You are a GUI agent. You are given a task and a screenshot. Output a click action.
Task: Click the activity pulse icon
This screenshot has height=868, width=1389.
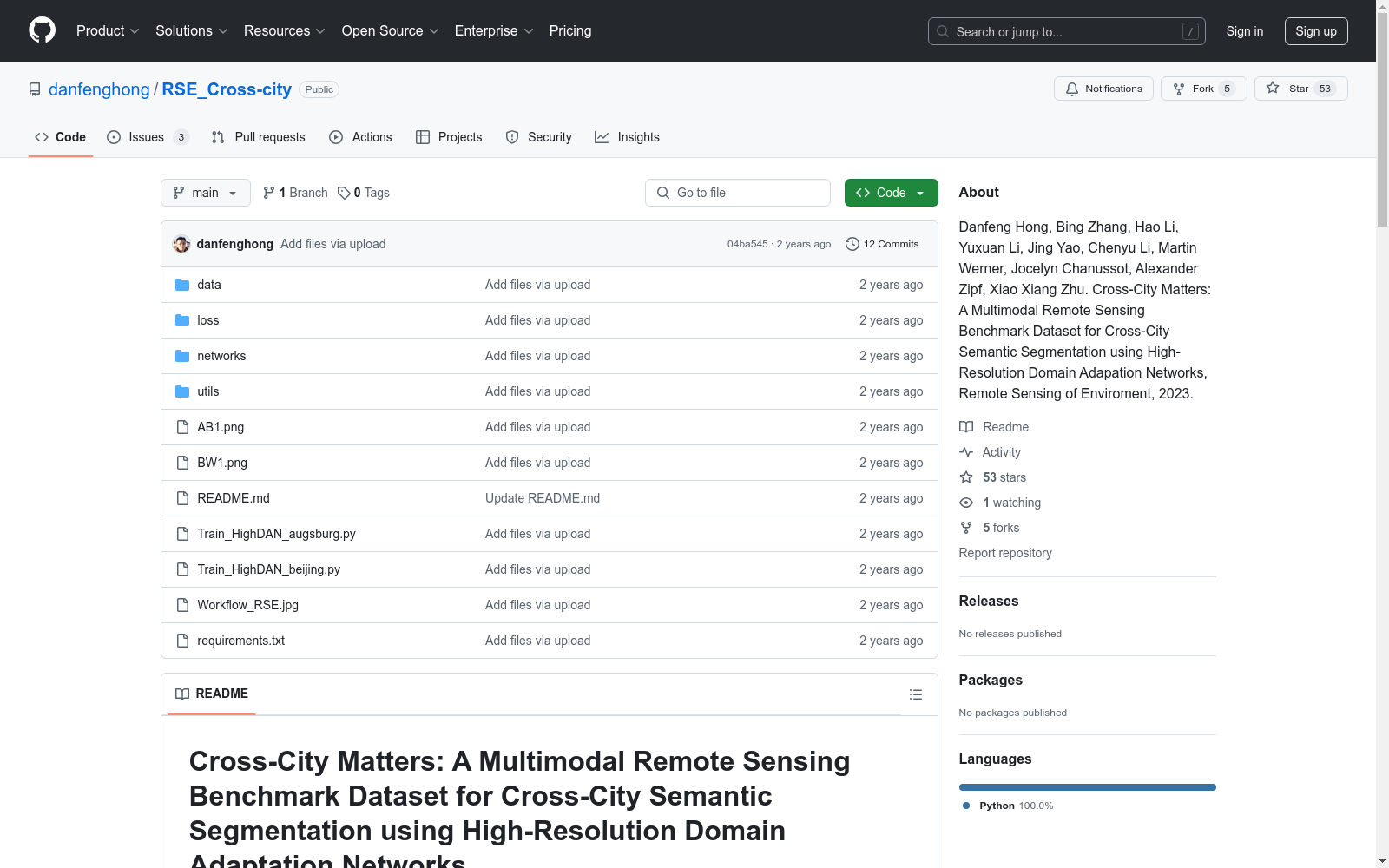tap(966, 452)
